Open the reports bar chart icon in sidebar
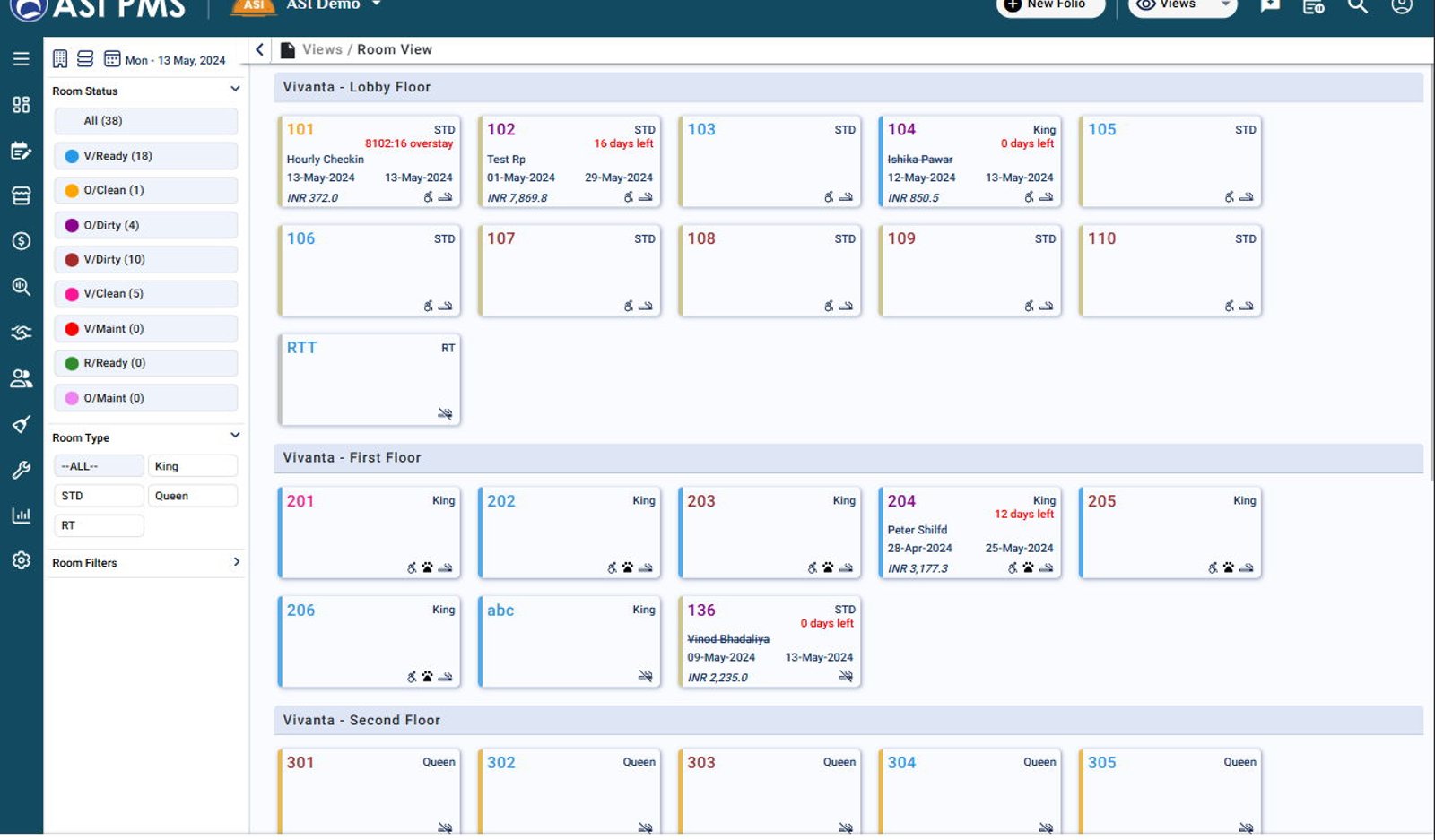 [22, 515]
